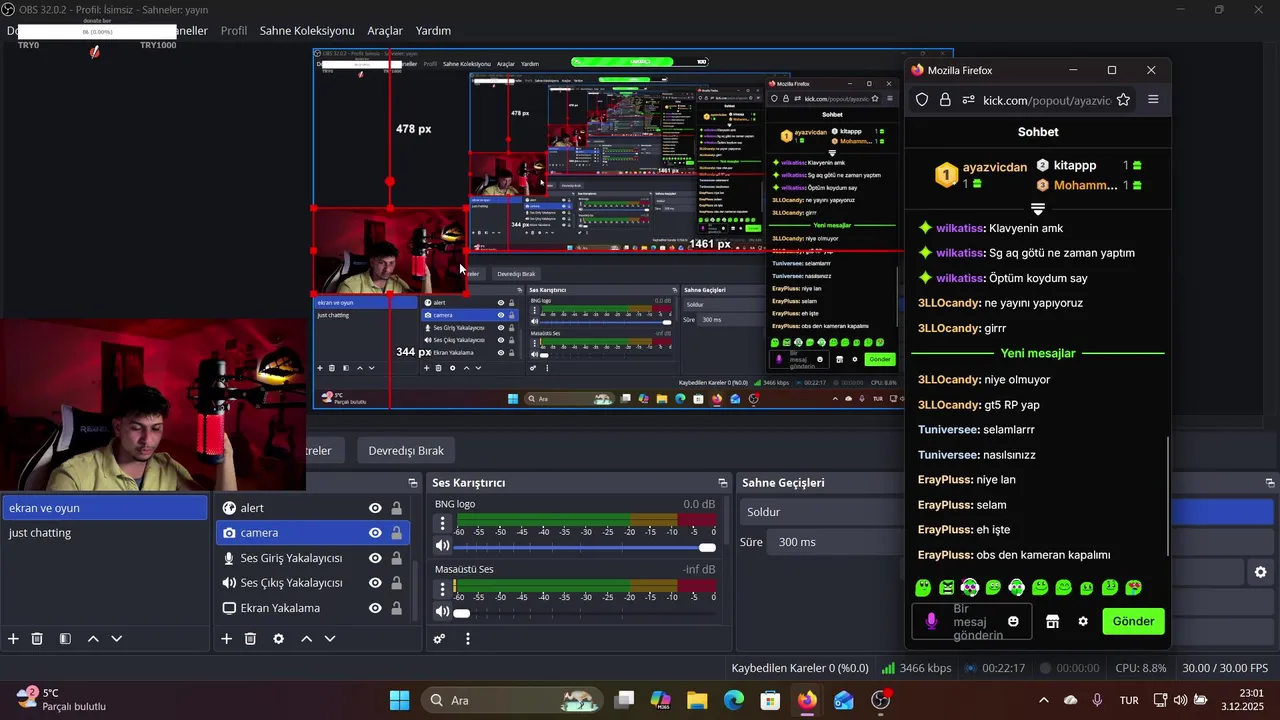Click ayazvicdan in Kick leaderboard

(x=994, y=167)
